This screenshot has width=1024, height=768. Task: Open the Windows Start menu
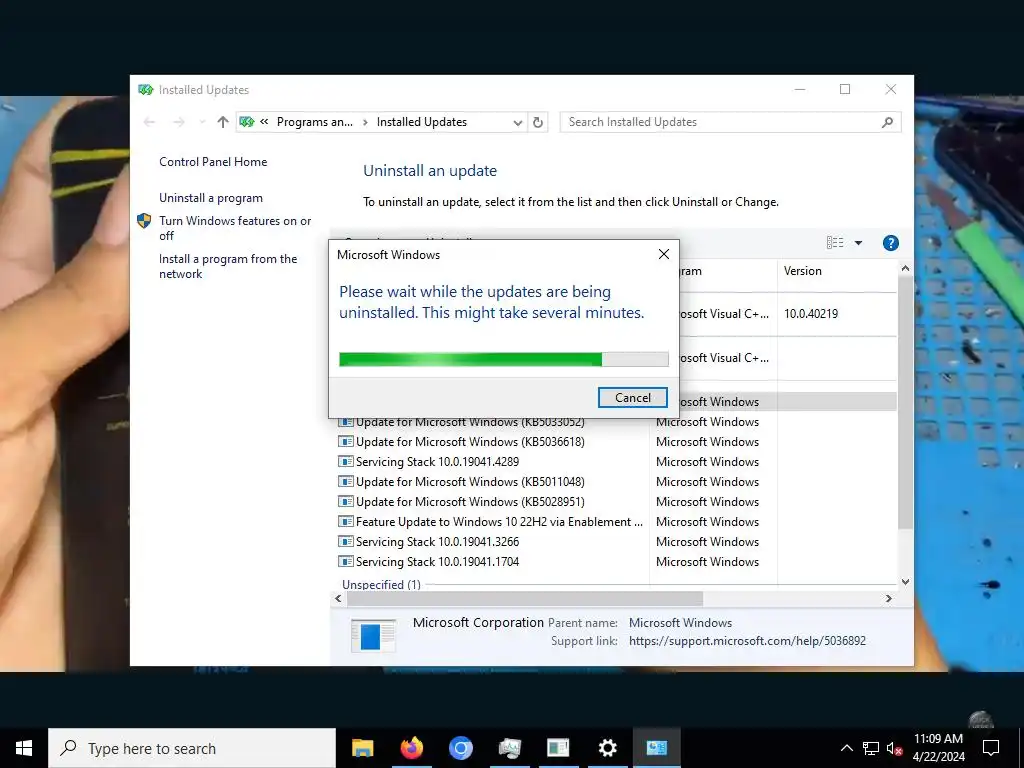[x=24, y=748]
